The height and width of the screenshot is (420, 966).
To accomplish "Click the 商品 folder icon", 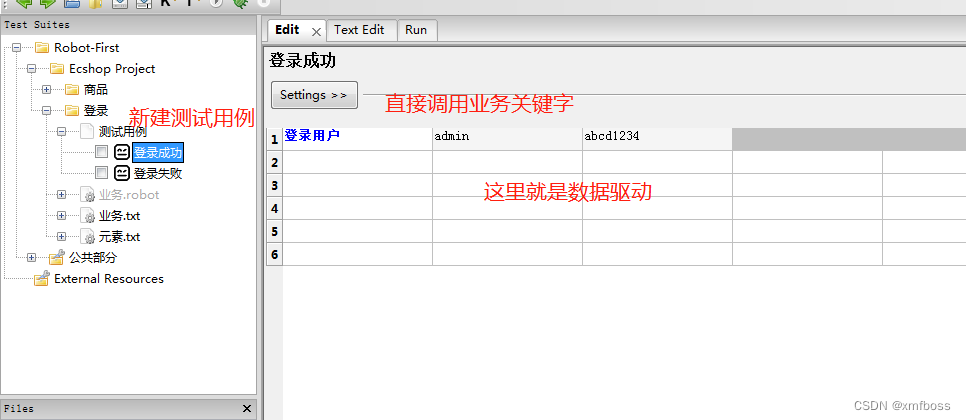I will (x=72, y=90).
